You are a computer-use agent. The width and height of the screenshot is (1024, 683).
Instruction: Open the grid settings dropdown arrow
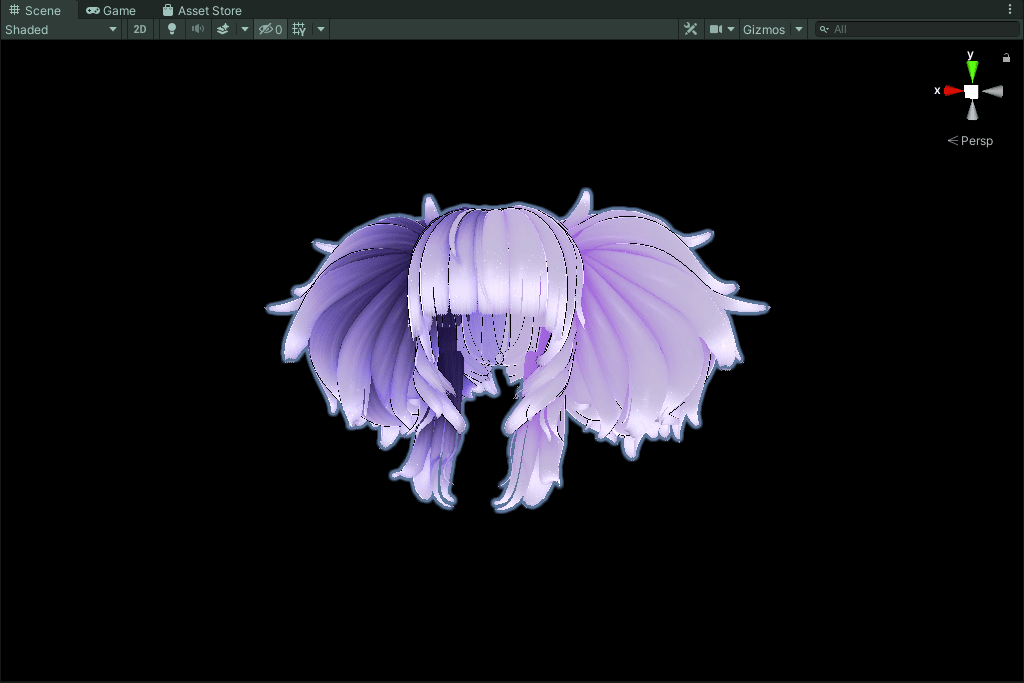[x=321, y=29]
